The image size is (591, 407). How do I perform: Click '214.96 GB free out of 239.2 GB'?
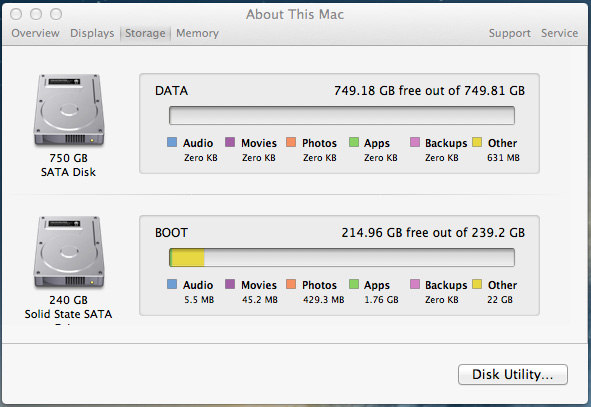coord(433,233)
